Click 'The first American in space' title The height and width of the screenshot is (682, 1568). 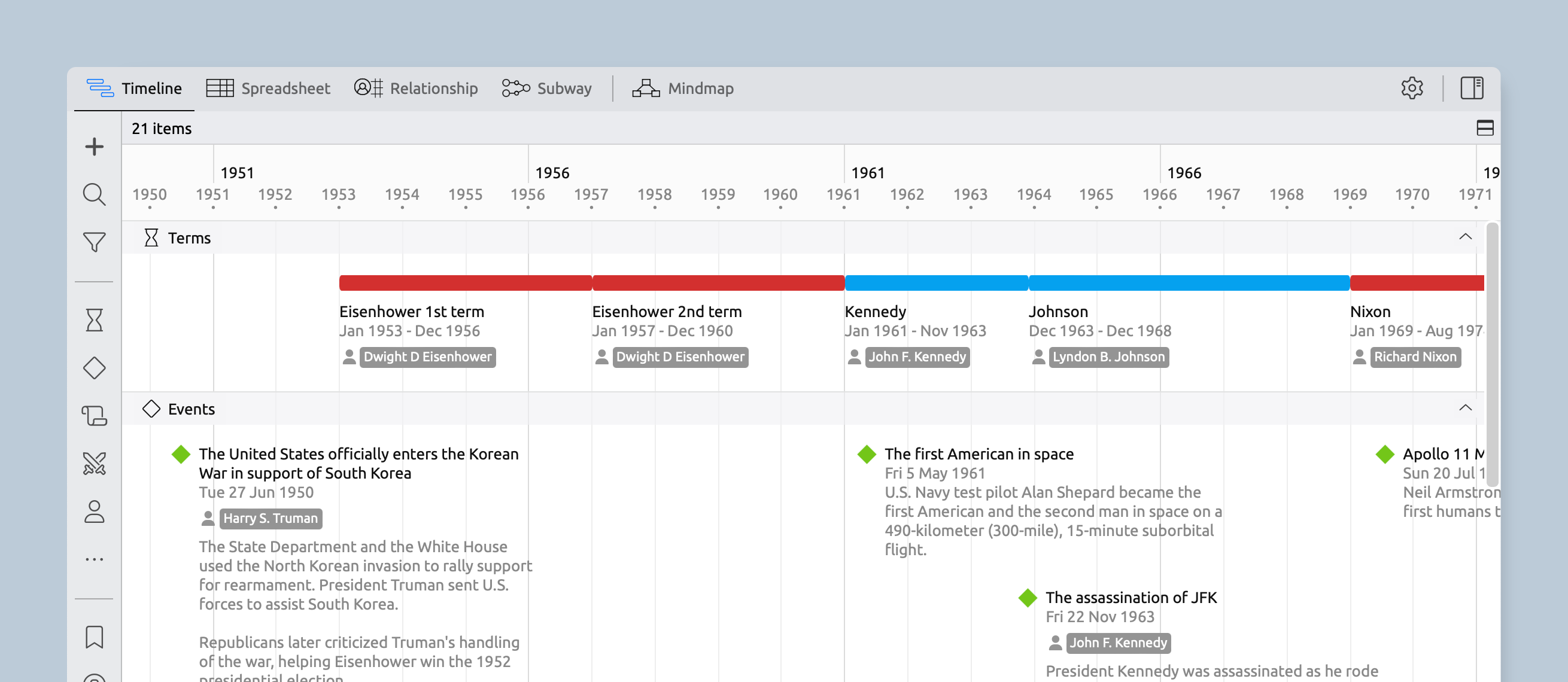tap(979, 454)
